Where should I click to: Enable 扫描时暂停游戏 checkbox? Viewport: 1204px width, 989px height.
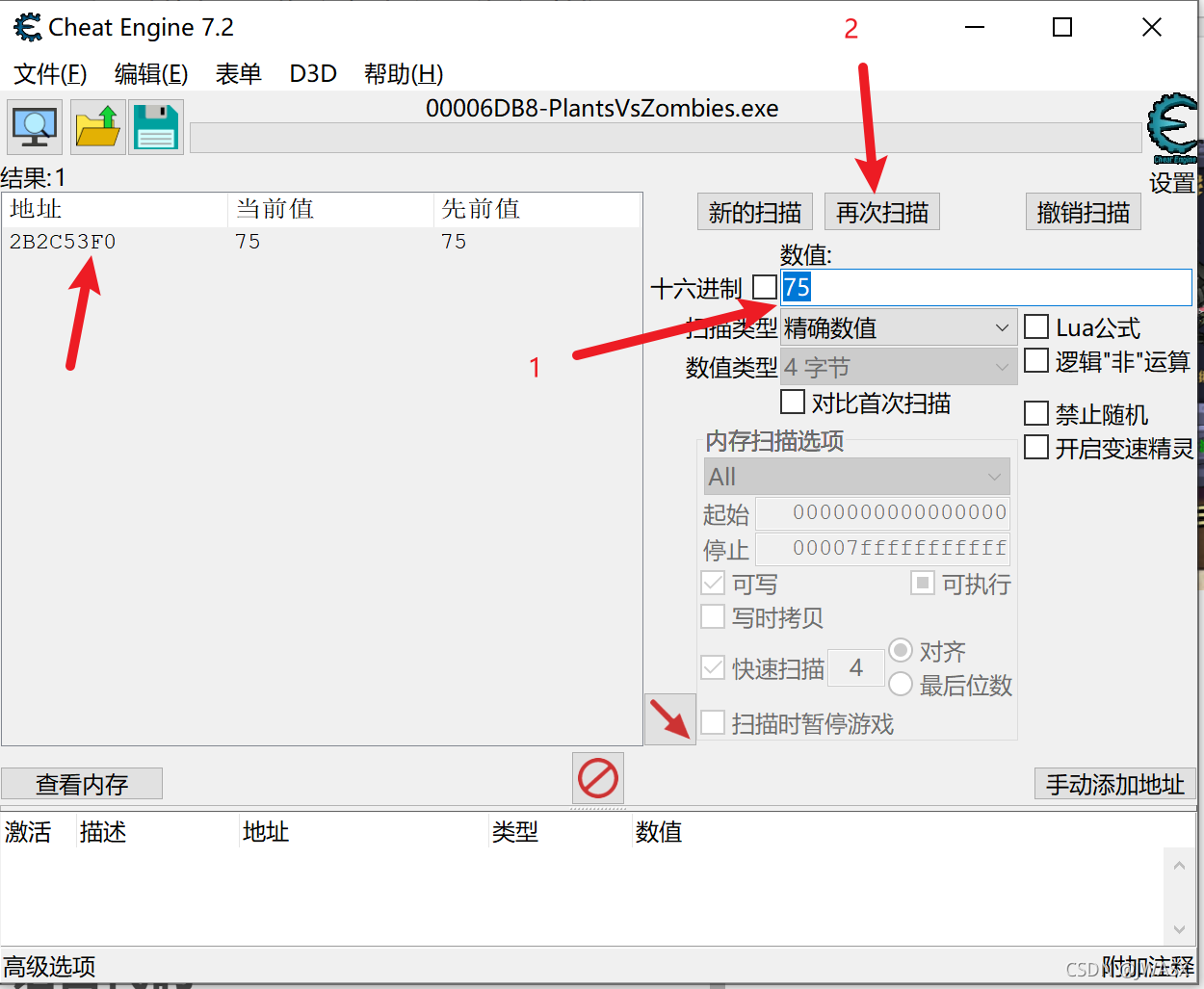(713, 723)
